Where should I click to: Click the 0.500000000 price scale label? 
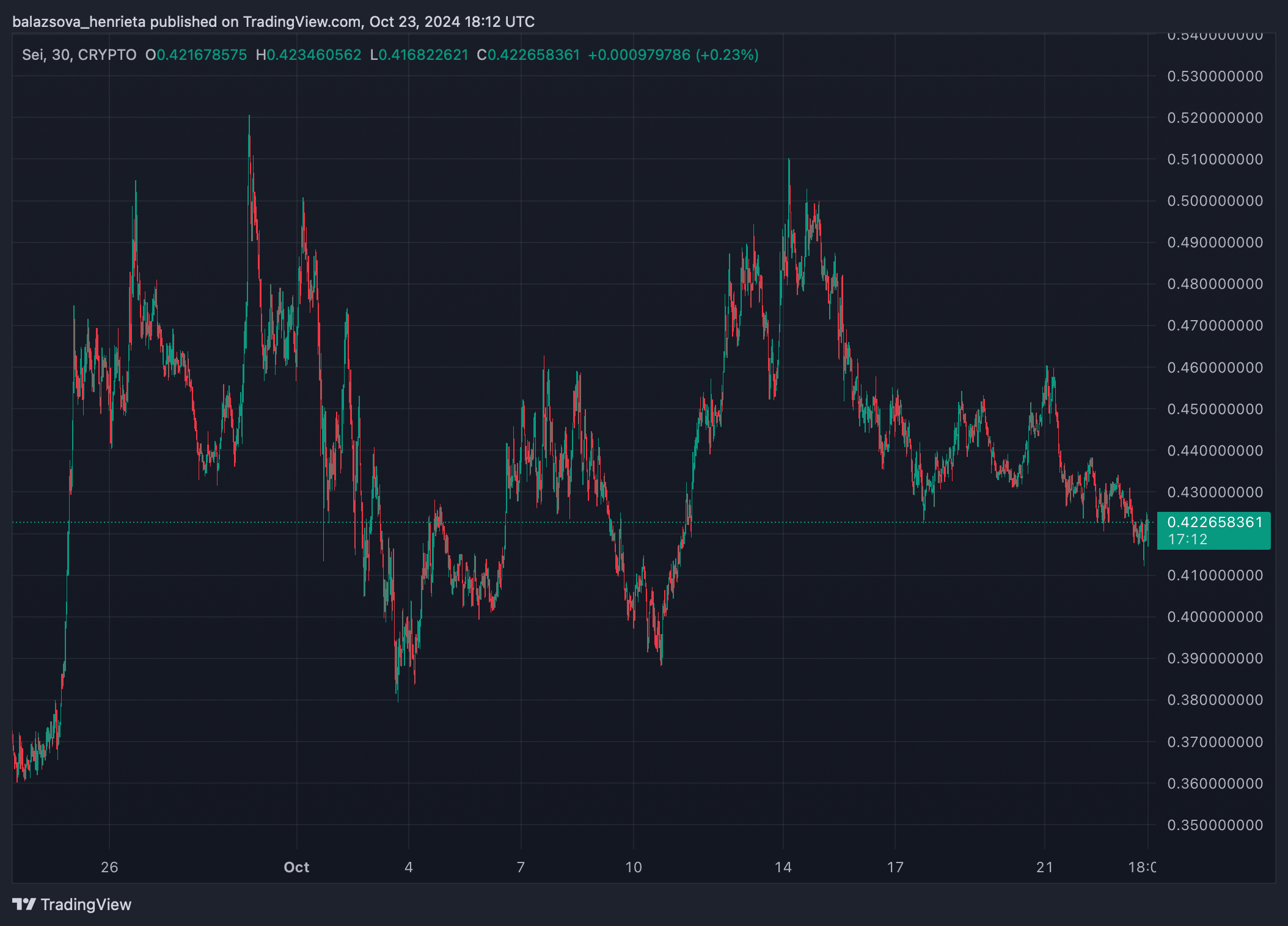1215,201
